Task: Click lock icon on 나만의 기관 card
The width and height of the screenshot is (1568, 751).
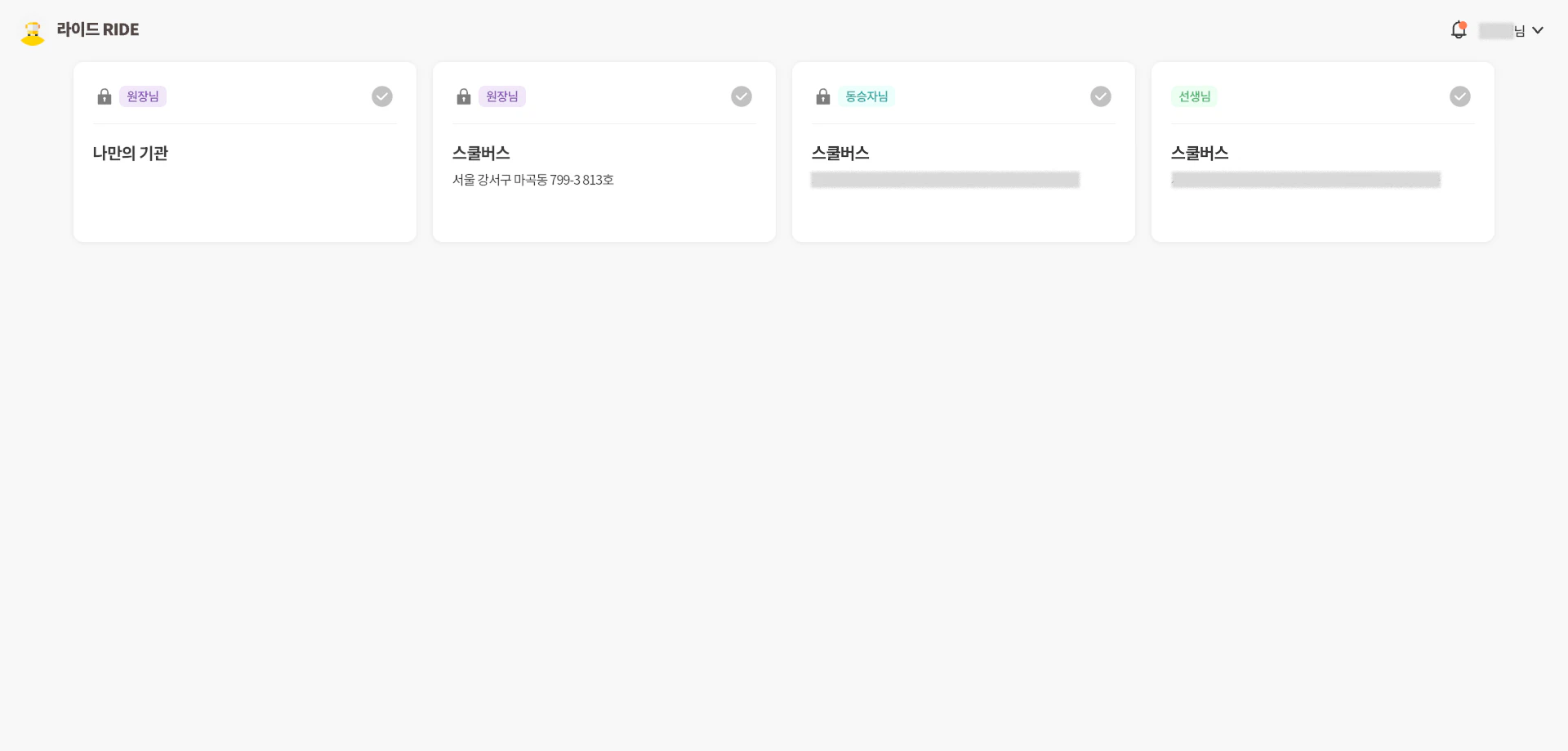Action: (105, 97)
